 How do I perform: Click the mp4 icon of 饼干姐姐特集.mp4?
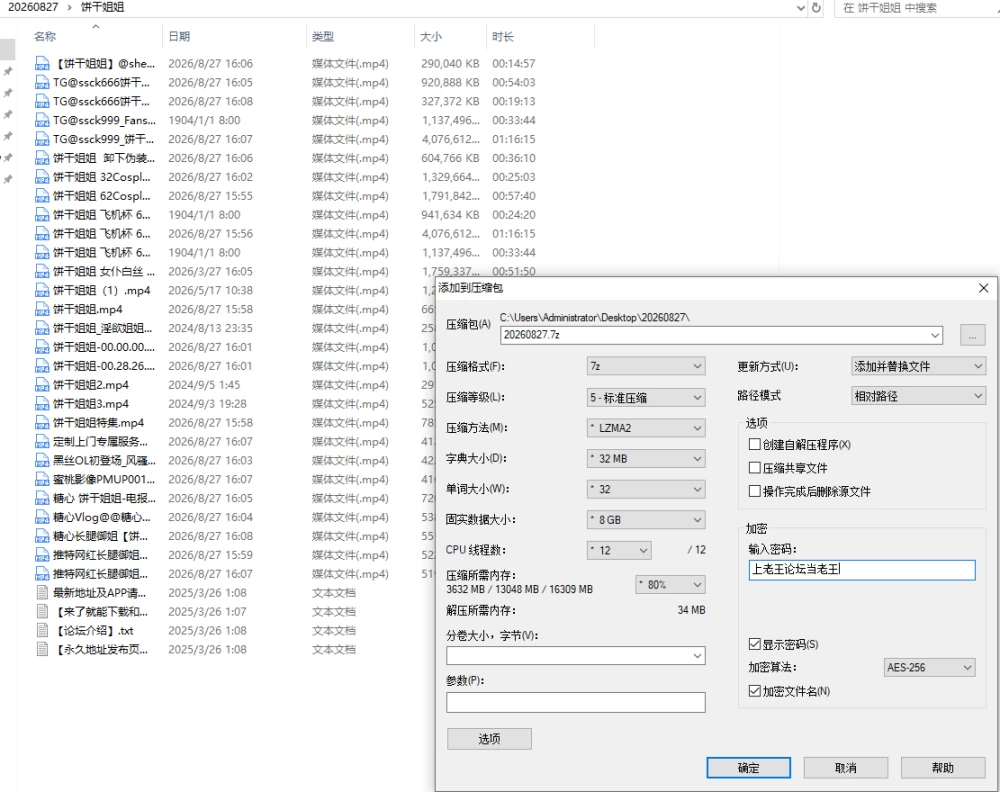42,423
